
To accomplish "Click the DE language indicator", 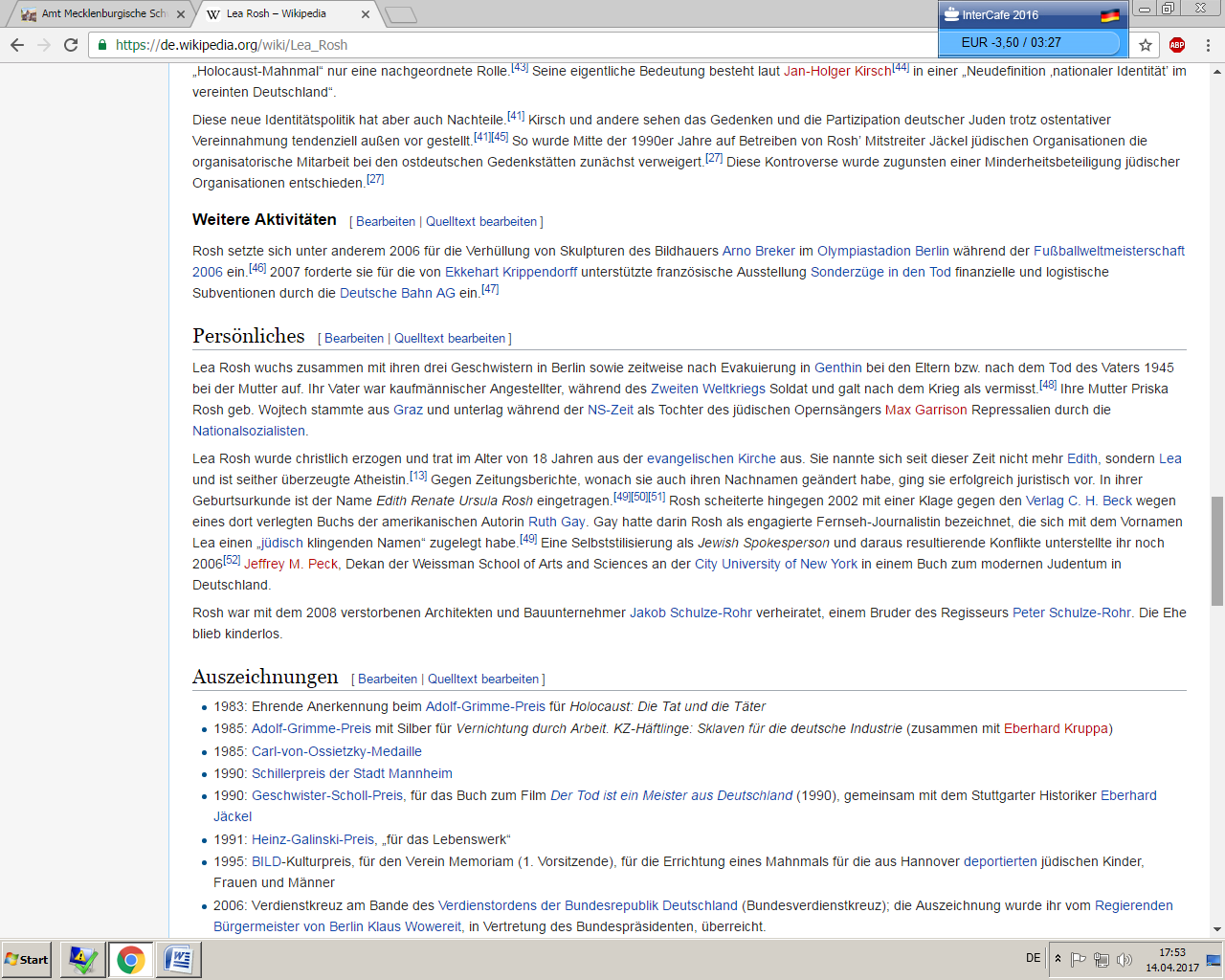I will coord(1034,958).
